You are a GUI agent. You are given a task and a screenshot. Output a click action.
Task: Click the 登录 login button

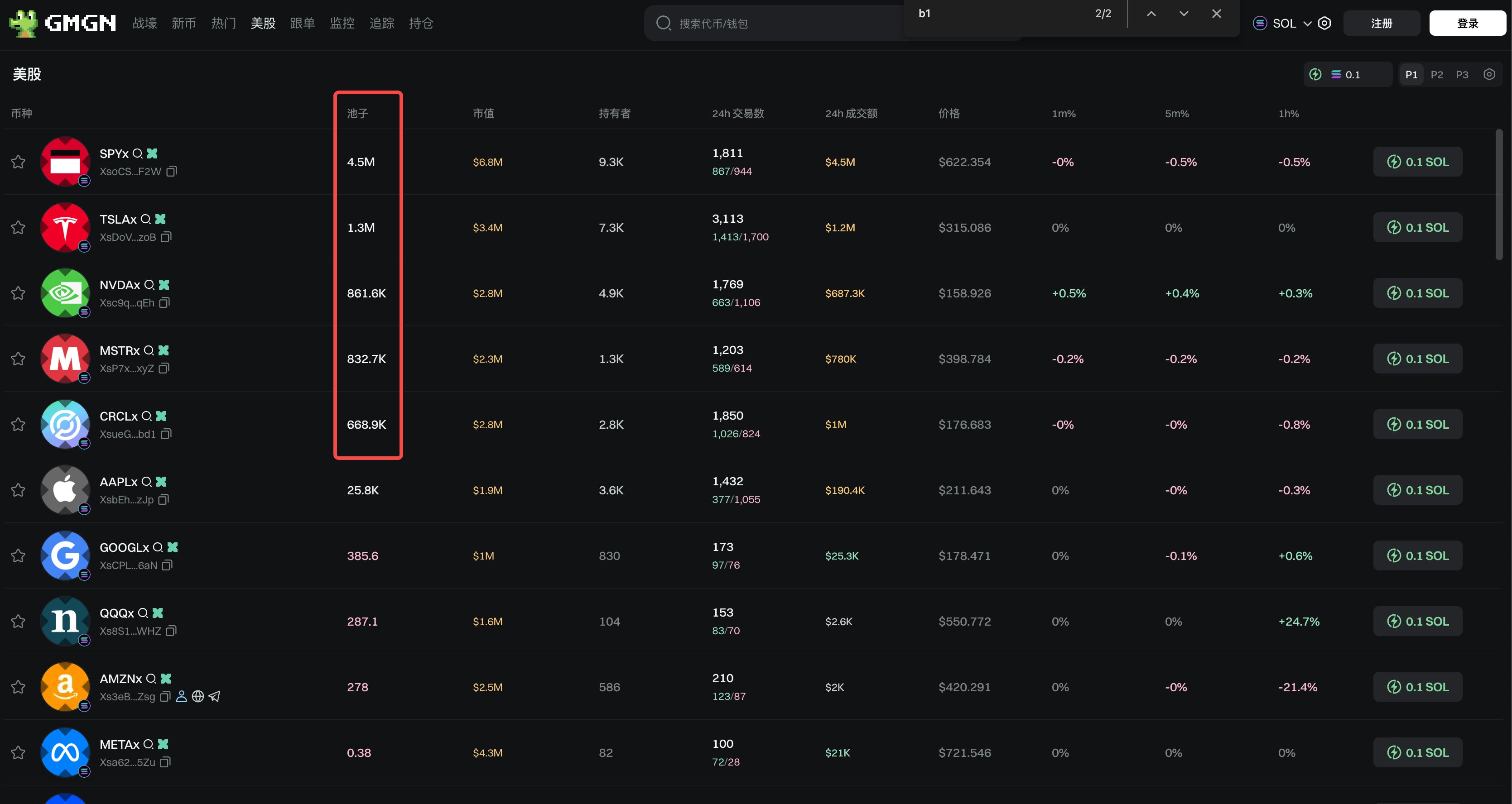click(1467, 23)
